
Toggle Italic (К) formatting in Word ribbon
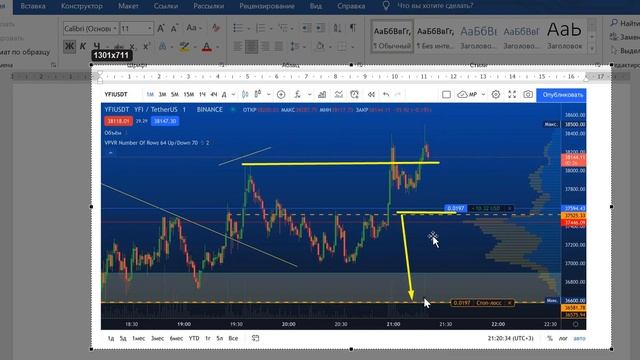click(x=82, y=46)
